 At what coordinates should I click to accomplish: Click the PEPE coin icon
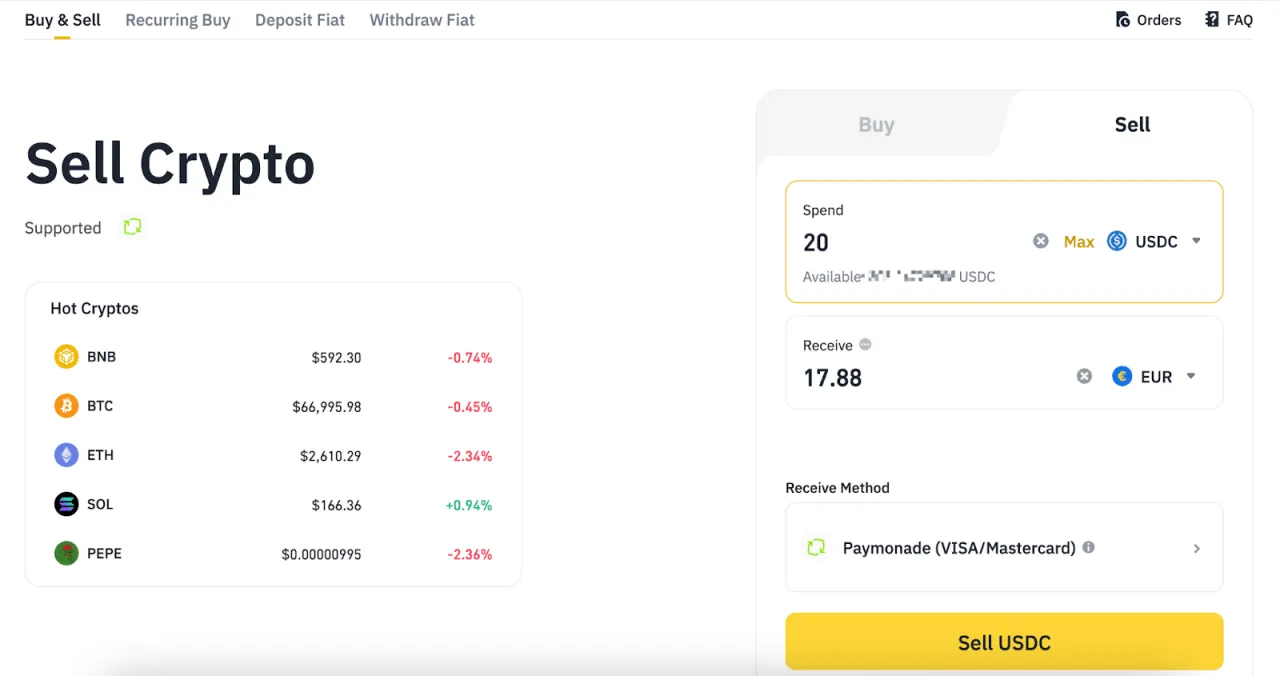(65, 553)
